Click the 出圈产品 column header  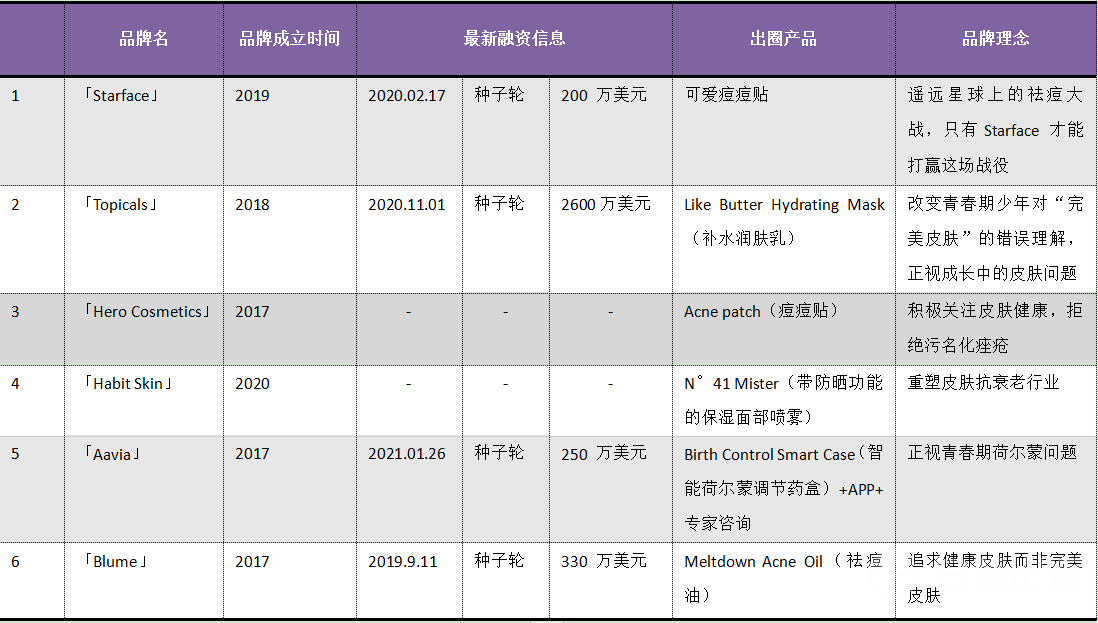(783, 38)
